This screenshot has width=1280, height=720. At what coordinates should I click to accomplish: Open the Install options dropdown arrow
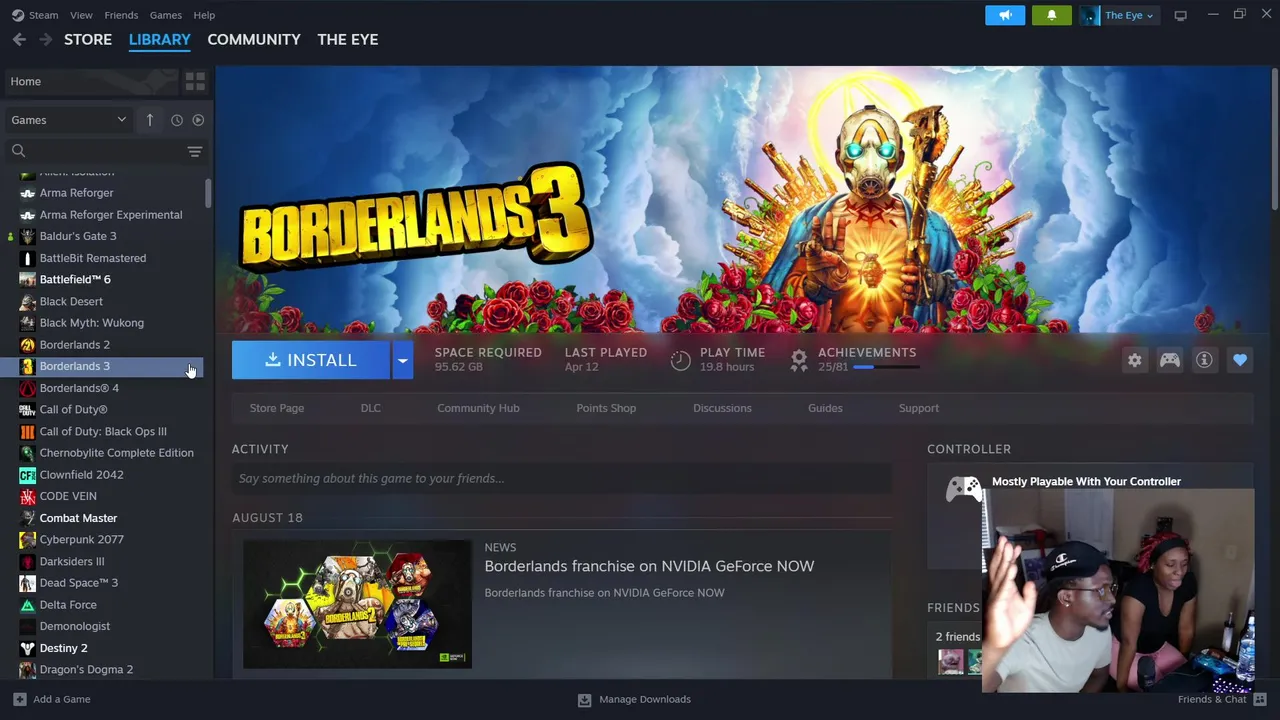(x=402, y=360)
